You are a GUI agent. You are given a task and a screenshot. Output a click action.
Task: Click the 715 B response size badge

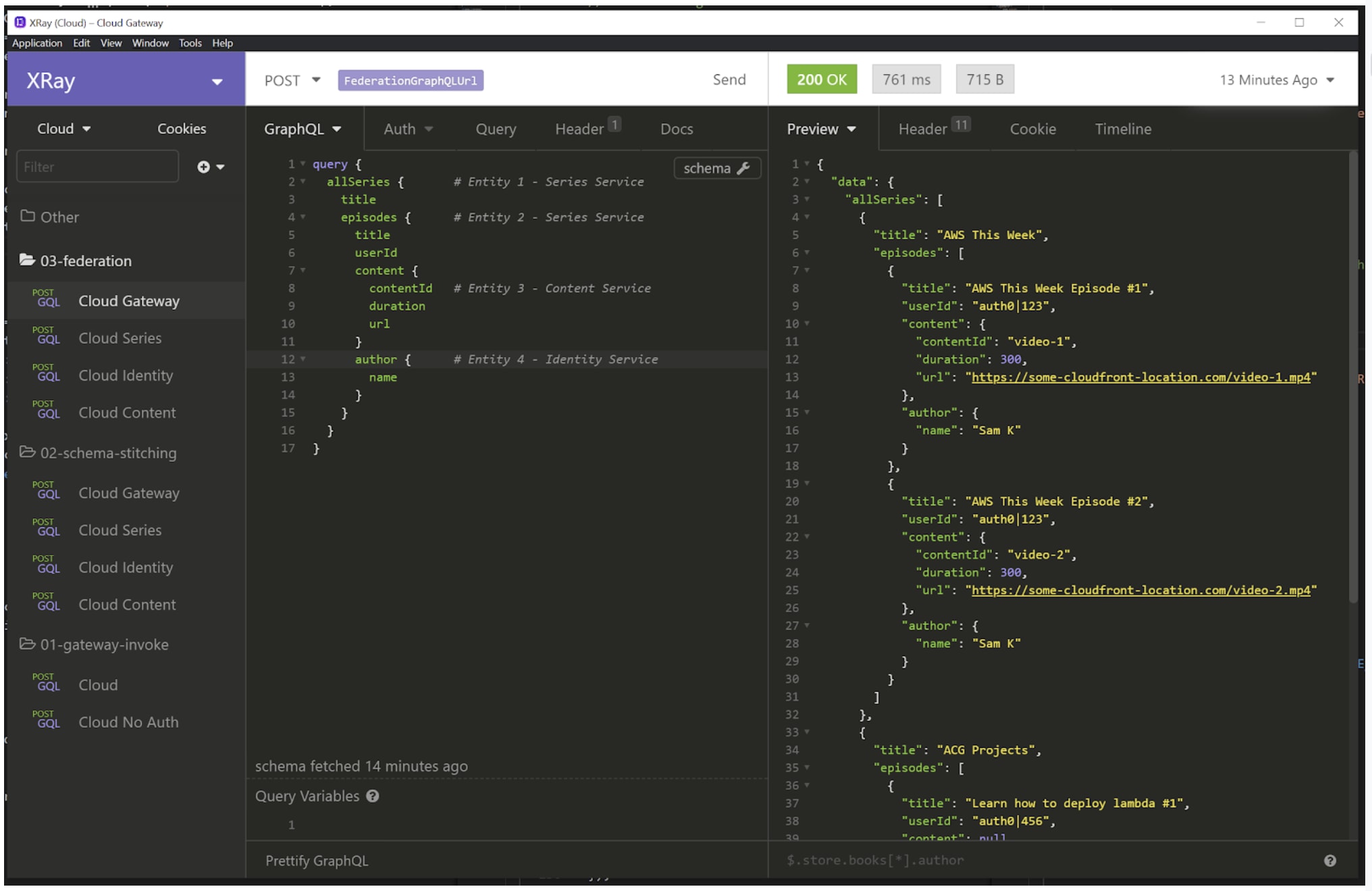coord(984,79)
